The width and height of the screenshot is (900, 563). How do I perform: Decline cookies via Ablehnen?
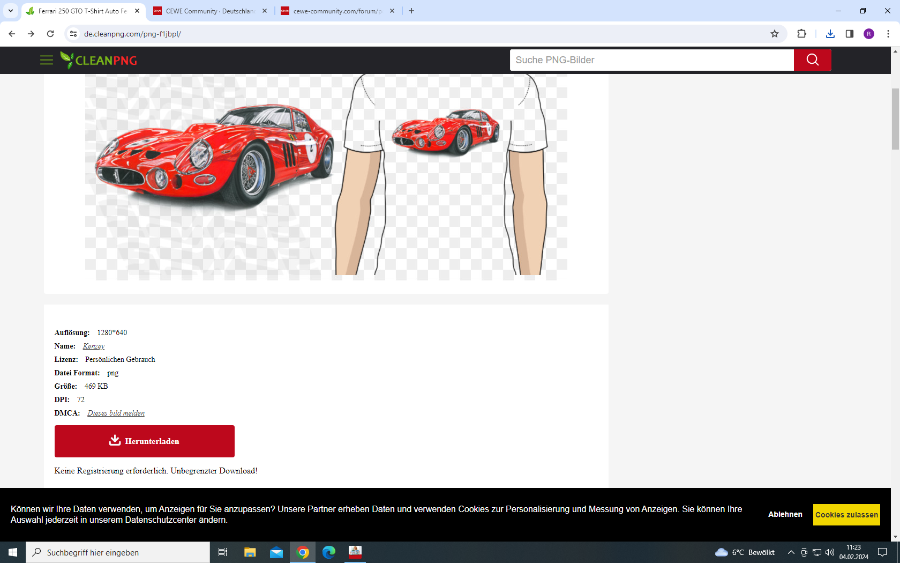[x=785, y=515]
